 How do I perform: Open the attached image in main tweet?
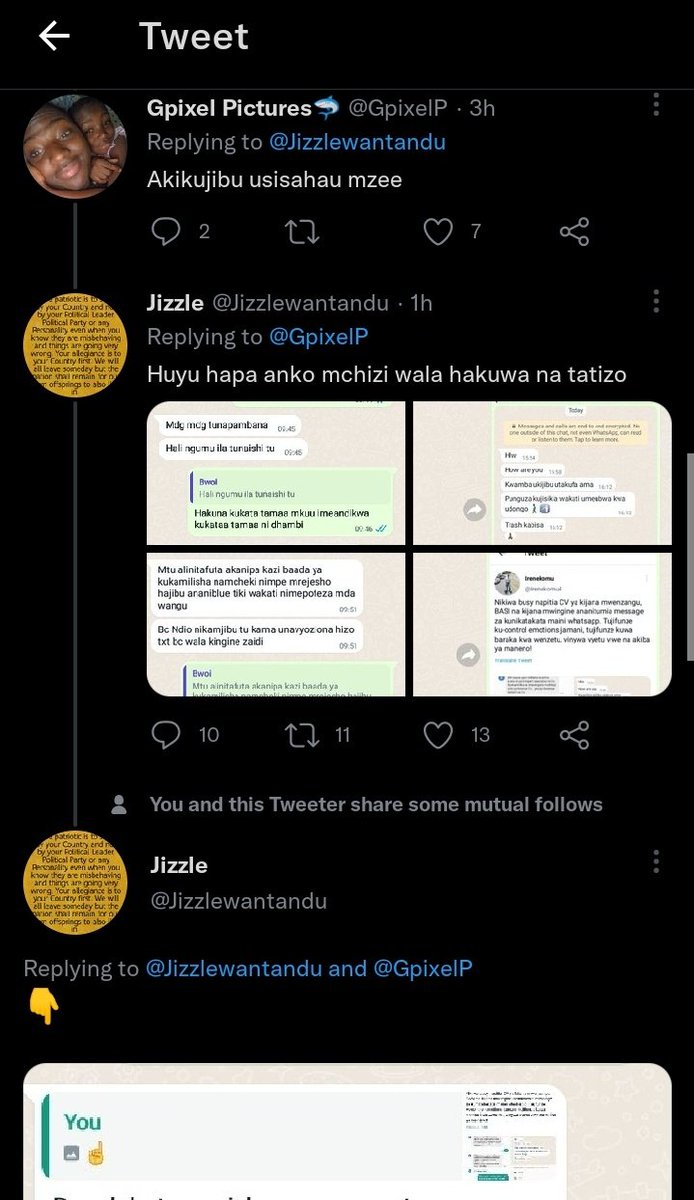[347, 1132]
